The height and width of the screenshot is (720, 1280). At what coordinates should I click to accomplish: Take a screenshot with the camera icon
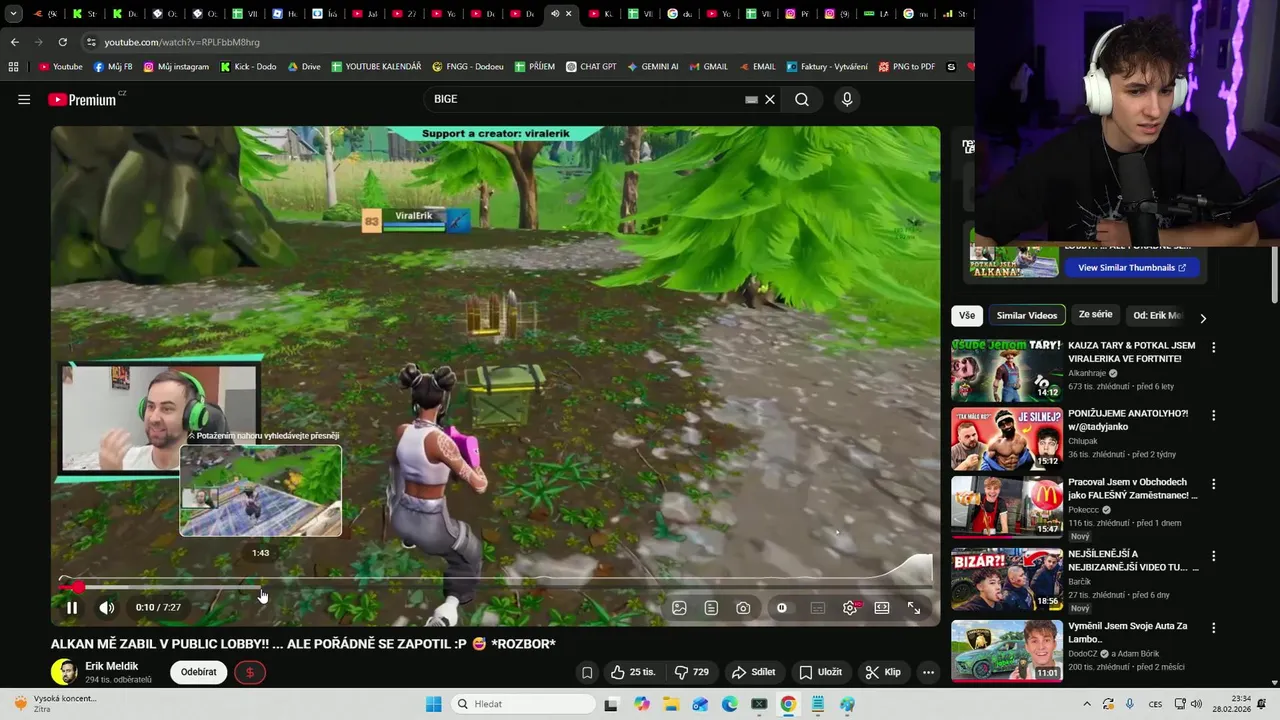tap(743, 608)
